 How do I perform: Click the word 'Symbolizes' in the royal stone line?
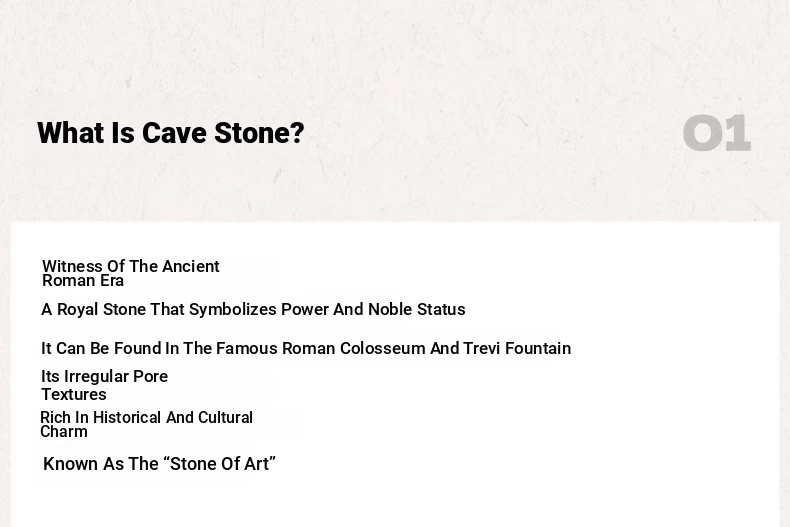coord(232,309)
